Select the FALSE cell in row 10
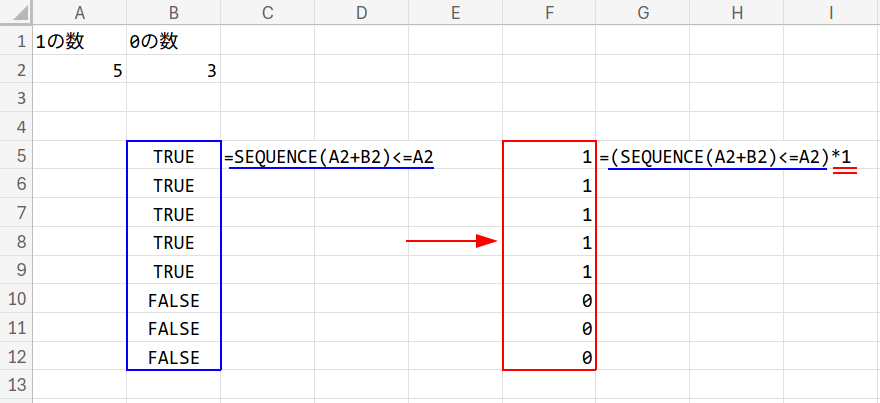Viewport: 880px width, 403px height. 174,300
